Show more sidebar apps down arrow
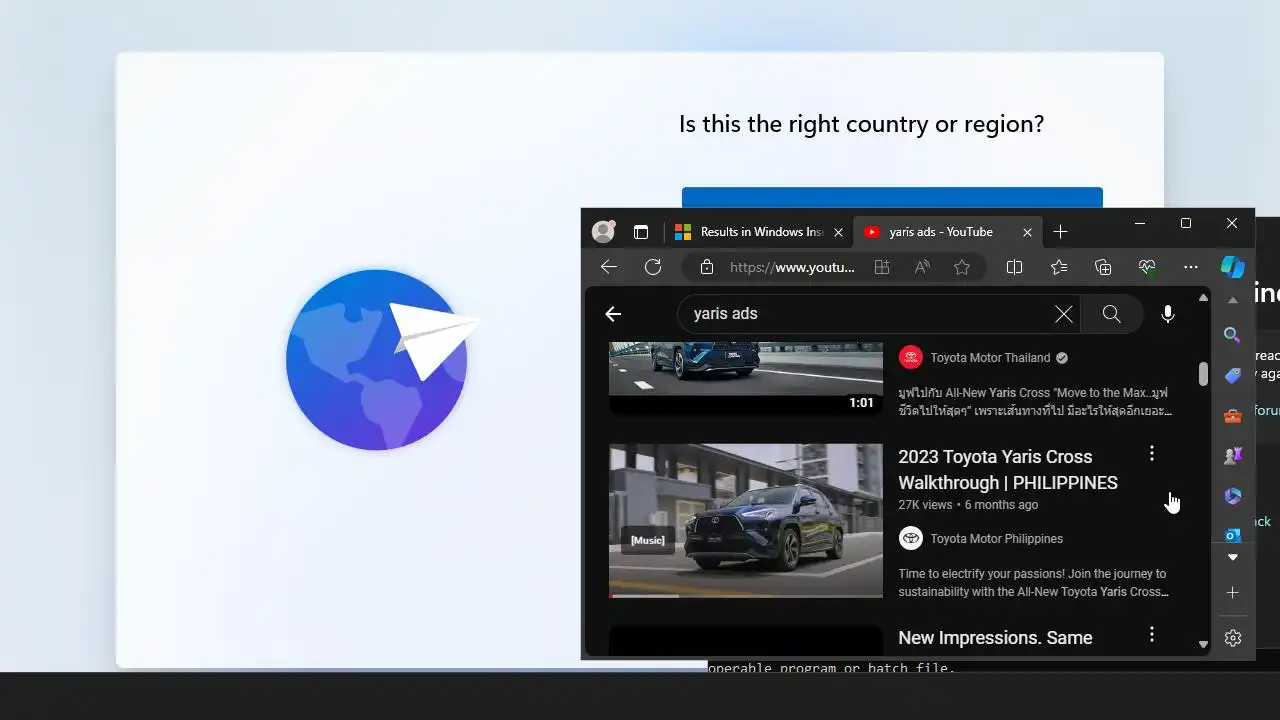The height and width of the screenshot is (720, 1280). pyautogui.click(x=1233, y=557)
